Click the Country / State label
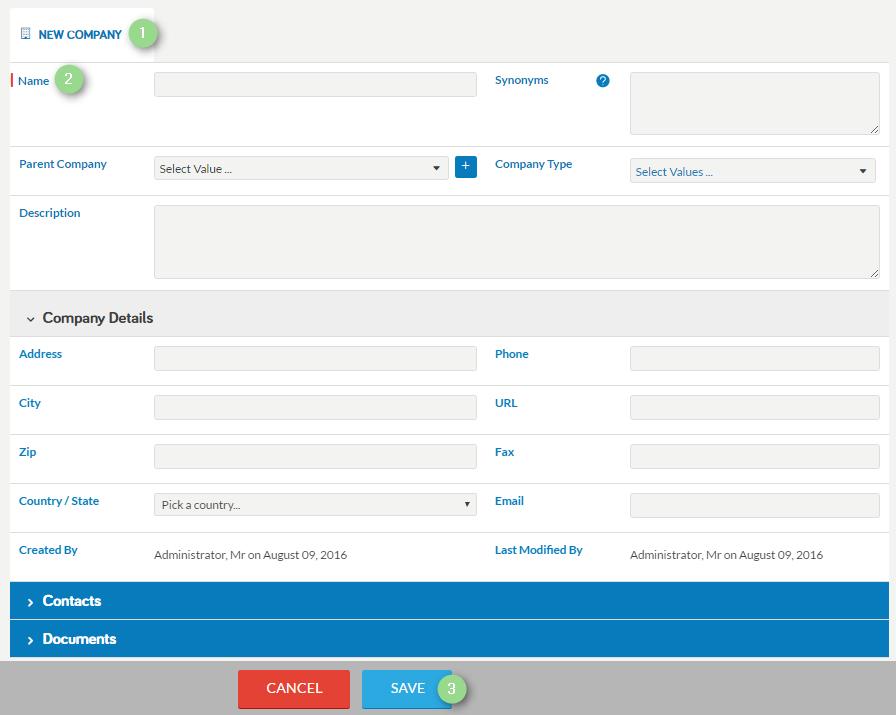This screenshot has width=896, height=715. [59, 501]
